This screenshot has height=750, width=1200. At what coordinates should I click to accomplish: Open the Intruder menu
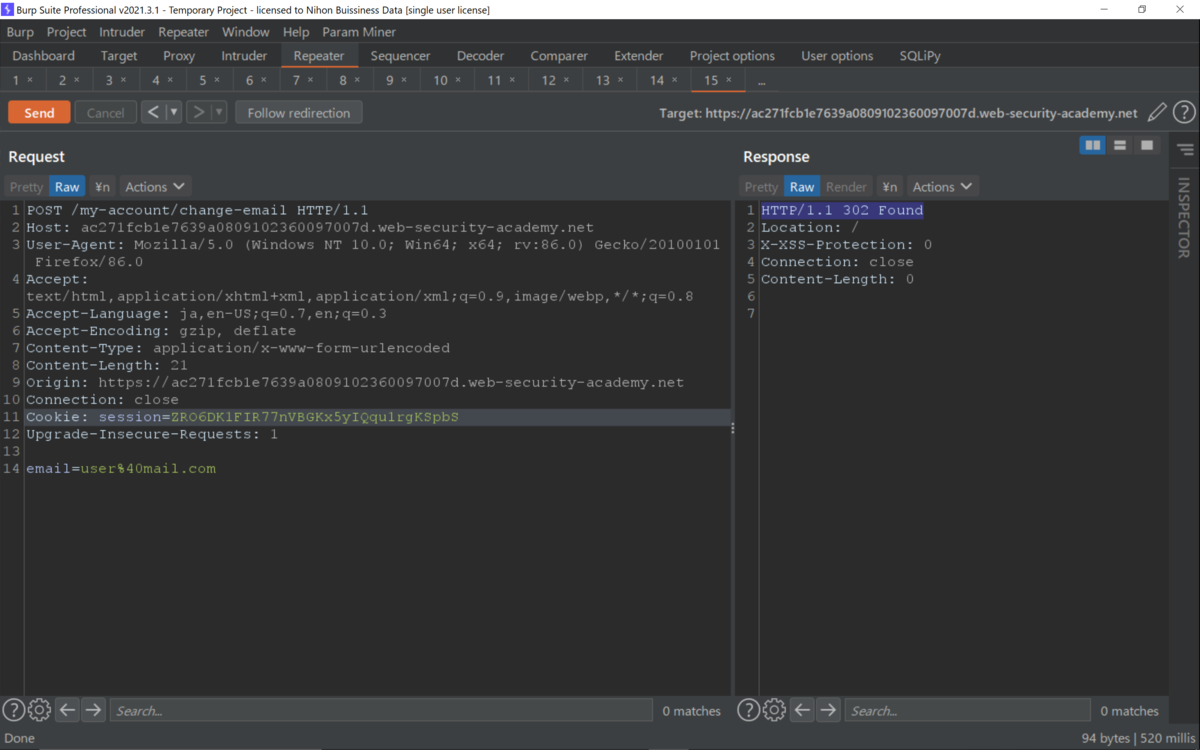click(122, 32)
